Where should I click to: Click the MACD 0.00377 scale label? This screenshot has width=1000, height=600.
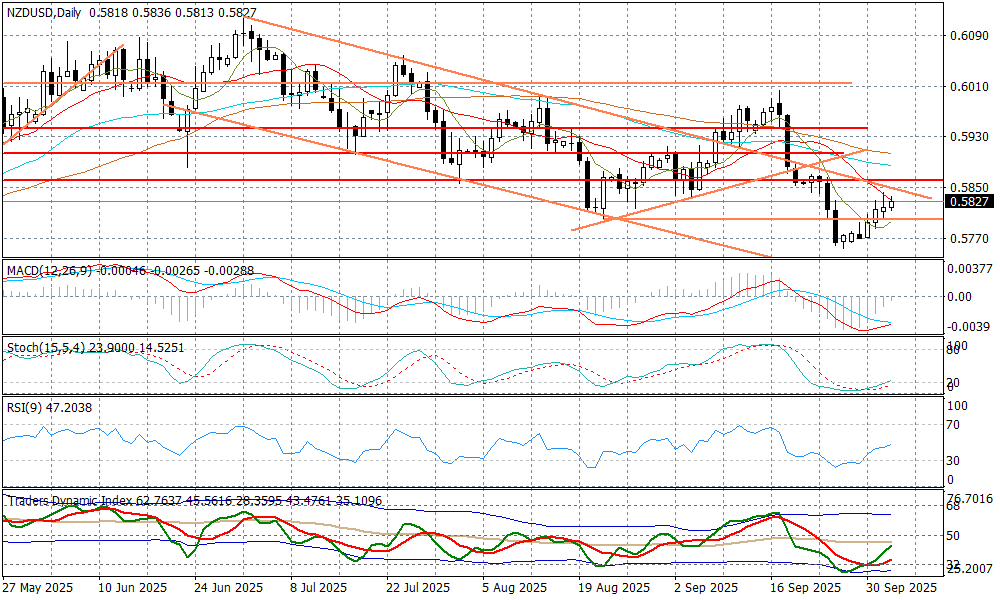968,267
